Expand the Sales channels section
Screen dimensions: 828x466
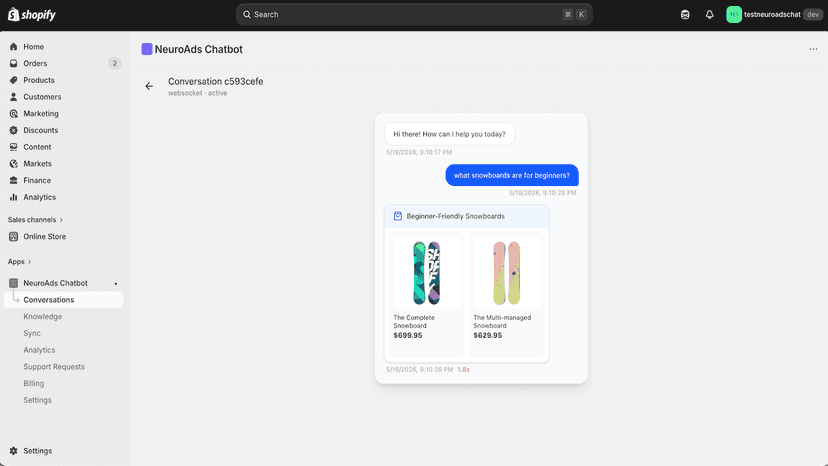point(35,220)
